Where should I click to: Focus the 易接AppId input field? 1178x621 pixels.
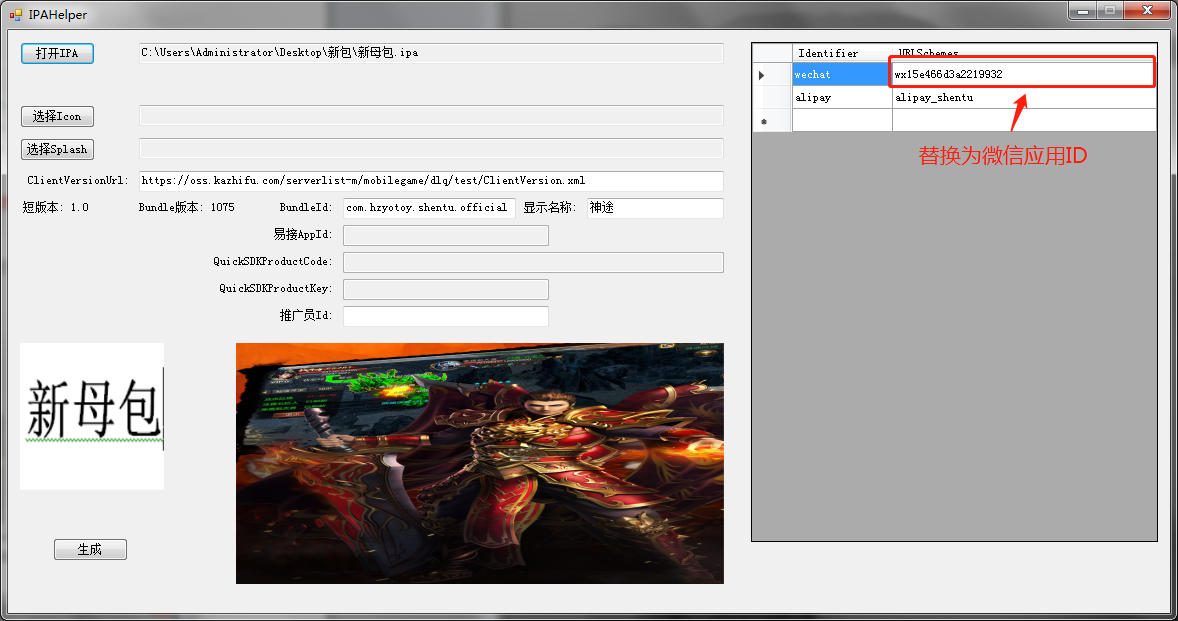[446, 235]
